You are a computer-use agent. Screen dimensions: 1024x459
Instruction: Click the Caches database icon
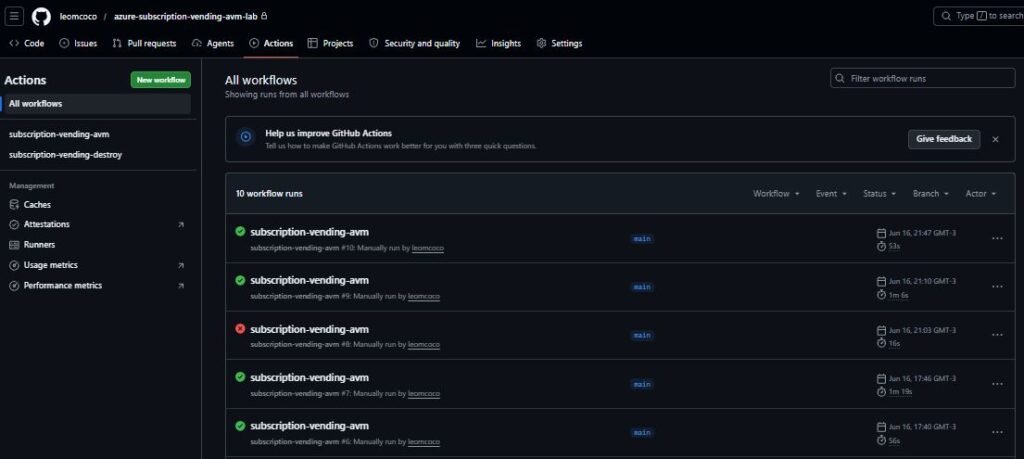pyautogui.click(x=14, y=204)
